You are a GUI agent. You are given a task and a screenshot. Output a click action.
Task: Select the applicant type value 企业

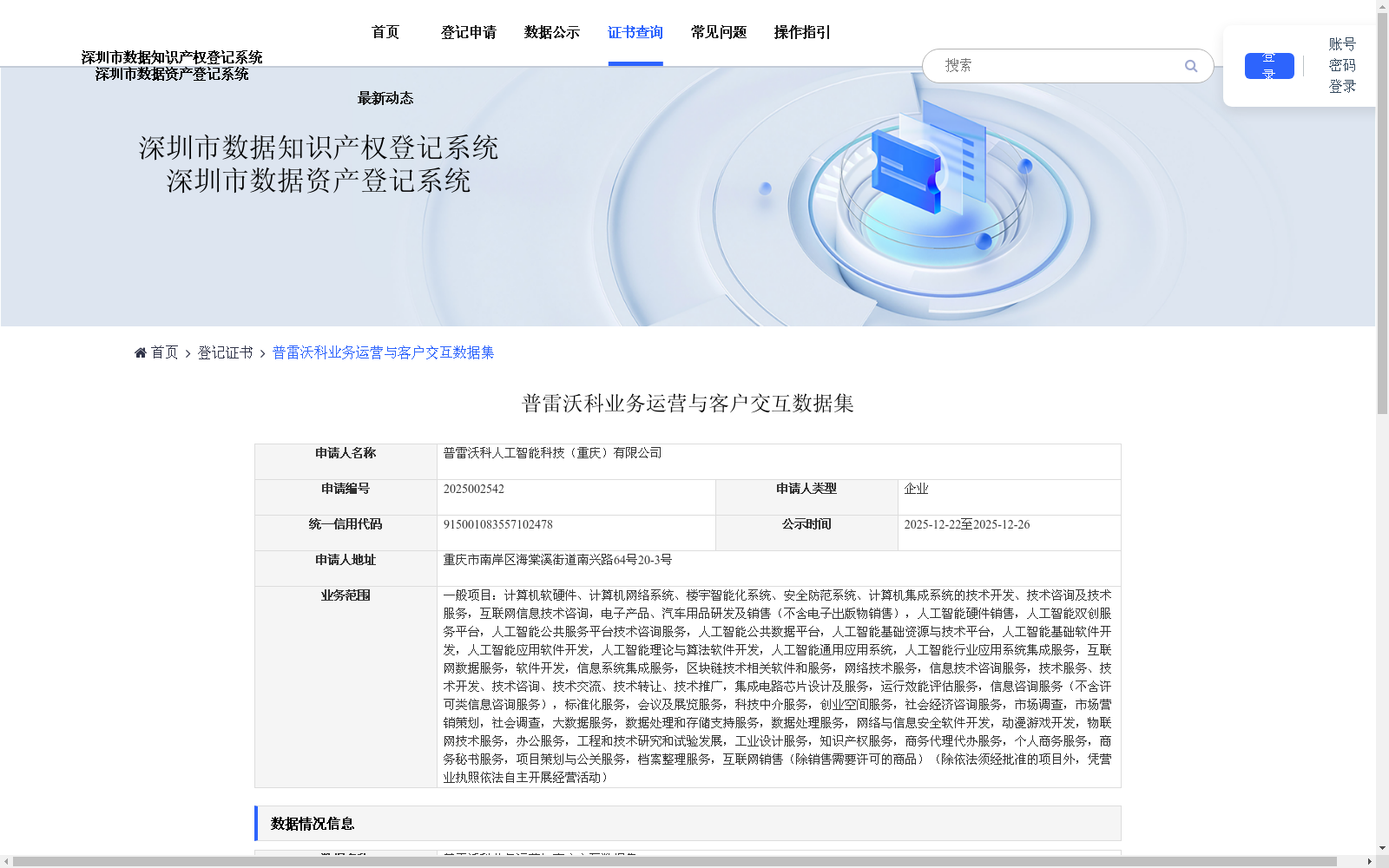tap(916, 489)
